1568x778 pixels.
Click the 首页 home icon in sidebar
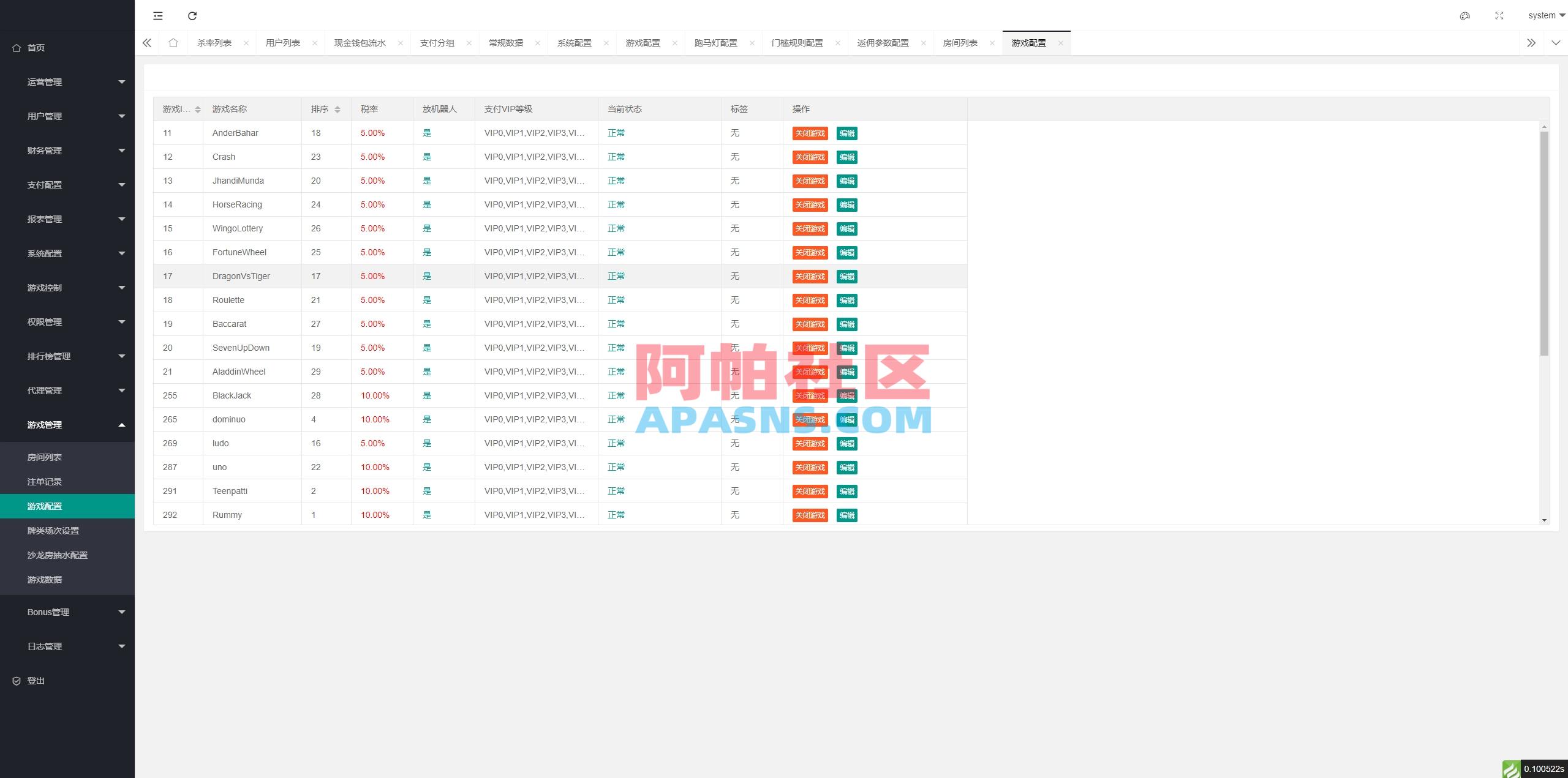pyautogui.click(x=17, y=47)
